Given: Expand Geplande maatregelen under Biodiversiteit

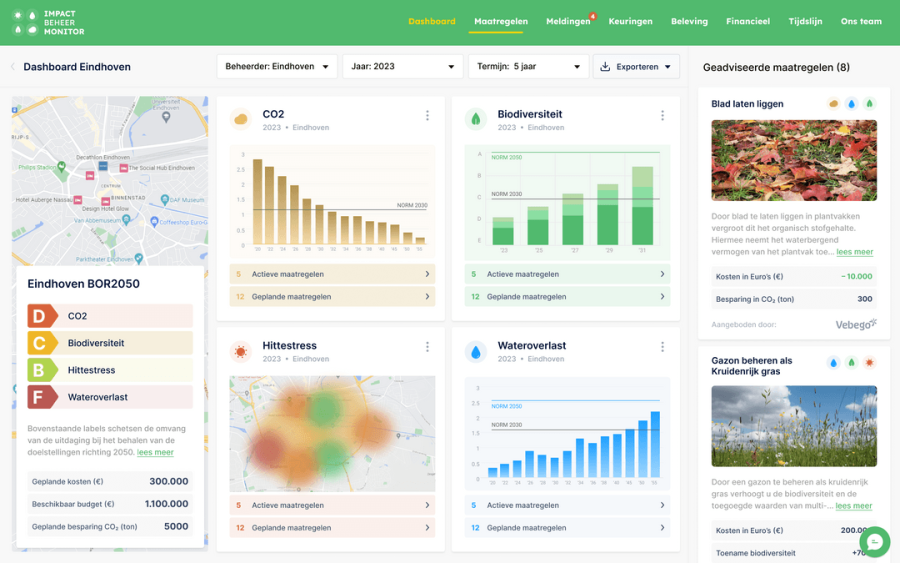Looking at the screenshot, I should [x=567, y=297].
